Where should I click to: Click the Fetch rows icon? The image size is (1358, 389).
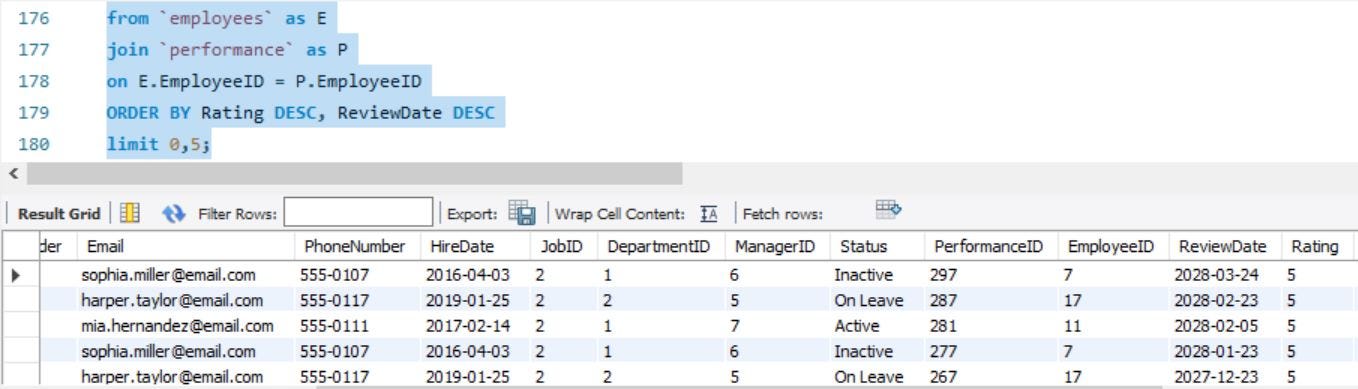pyautogui.click(x=889, y=210)
